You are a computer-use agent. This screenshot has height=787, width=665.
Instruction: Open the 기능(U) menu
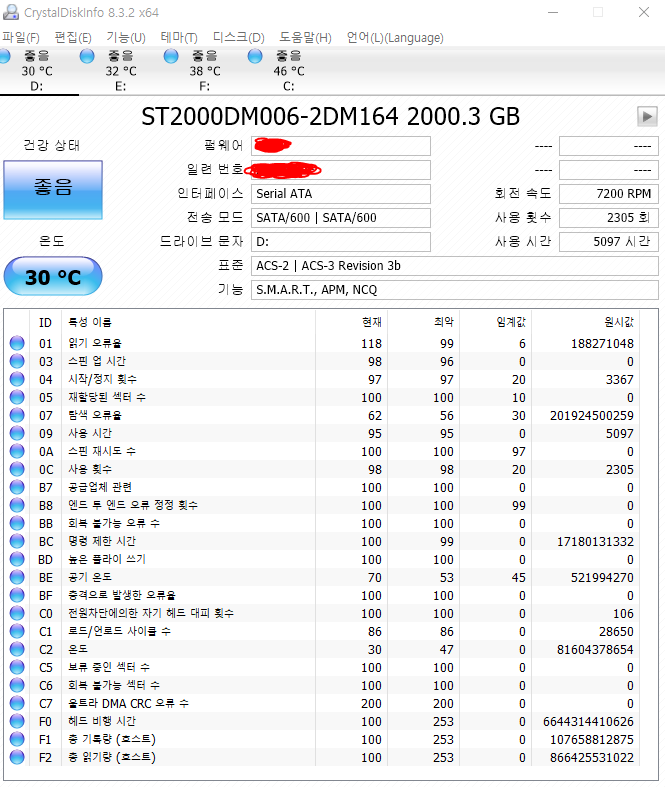click(x=125, y=38)
